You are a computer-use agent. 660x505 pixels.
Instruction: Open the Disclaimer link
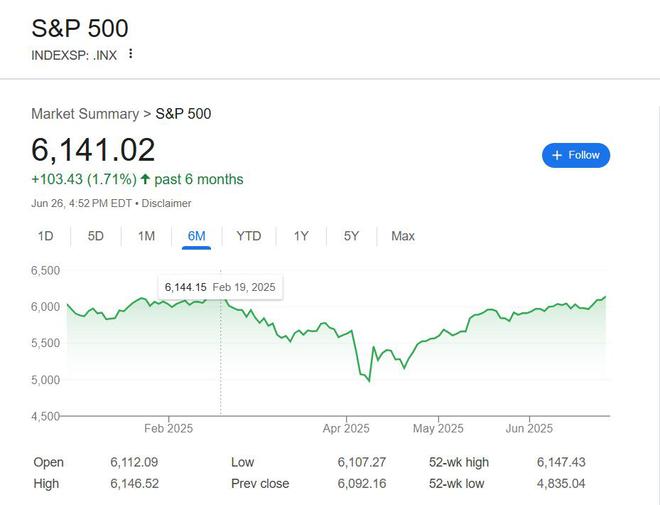click(x=166, y=203)
